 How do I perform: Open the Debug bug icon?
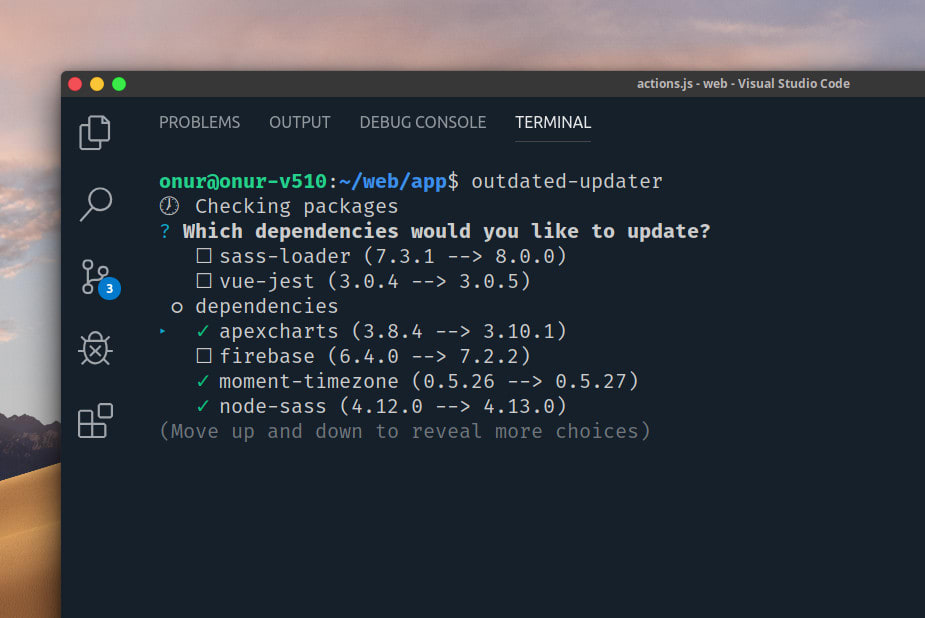tap(95, 349)
